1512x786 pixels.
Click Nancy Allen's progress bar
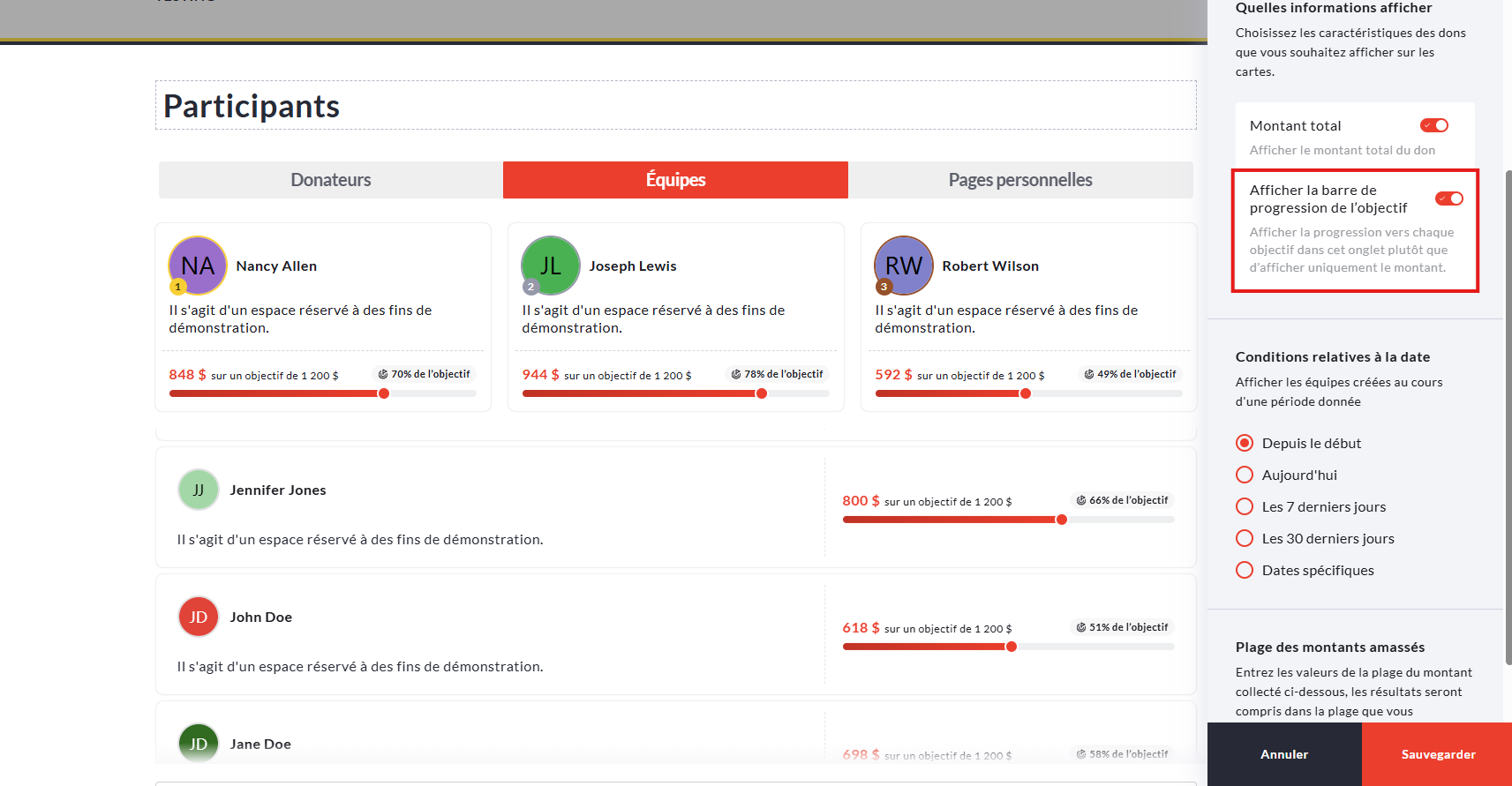coord(322,393)
